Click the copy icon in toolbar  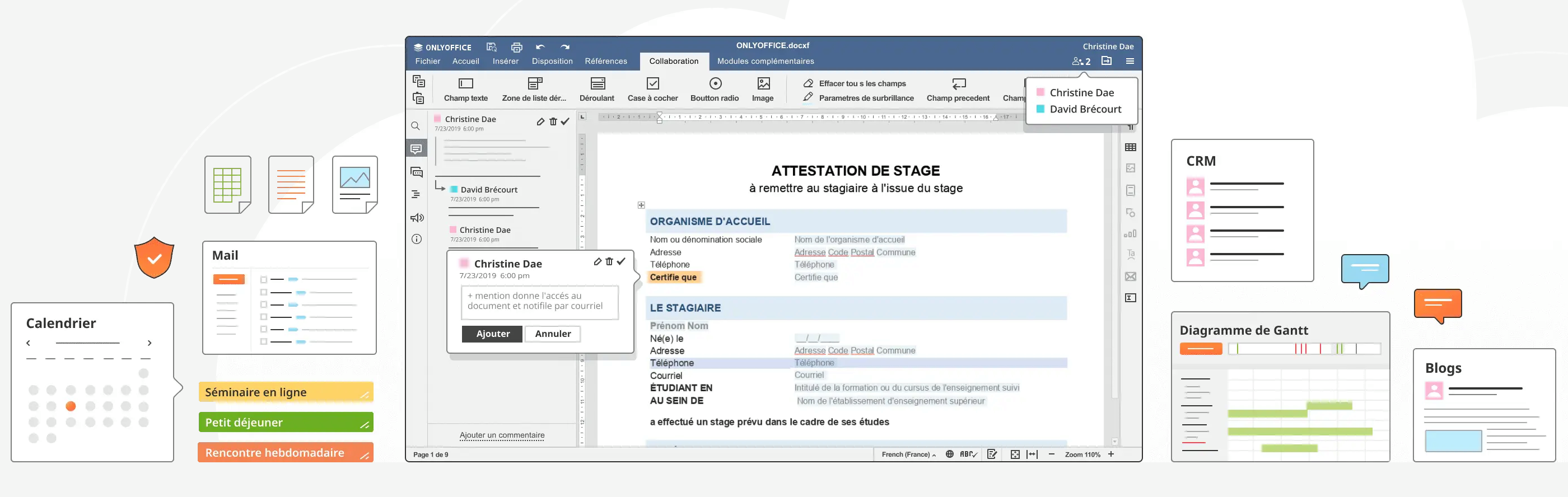coord(418,81)
